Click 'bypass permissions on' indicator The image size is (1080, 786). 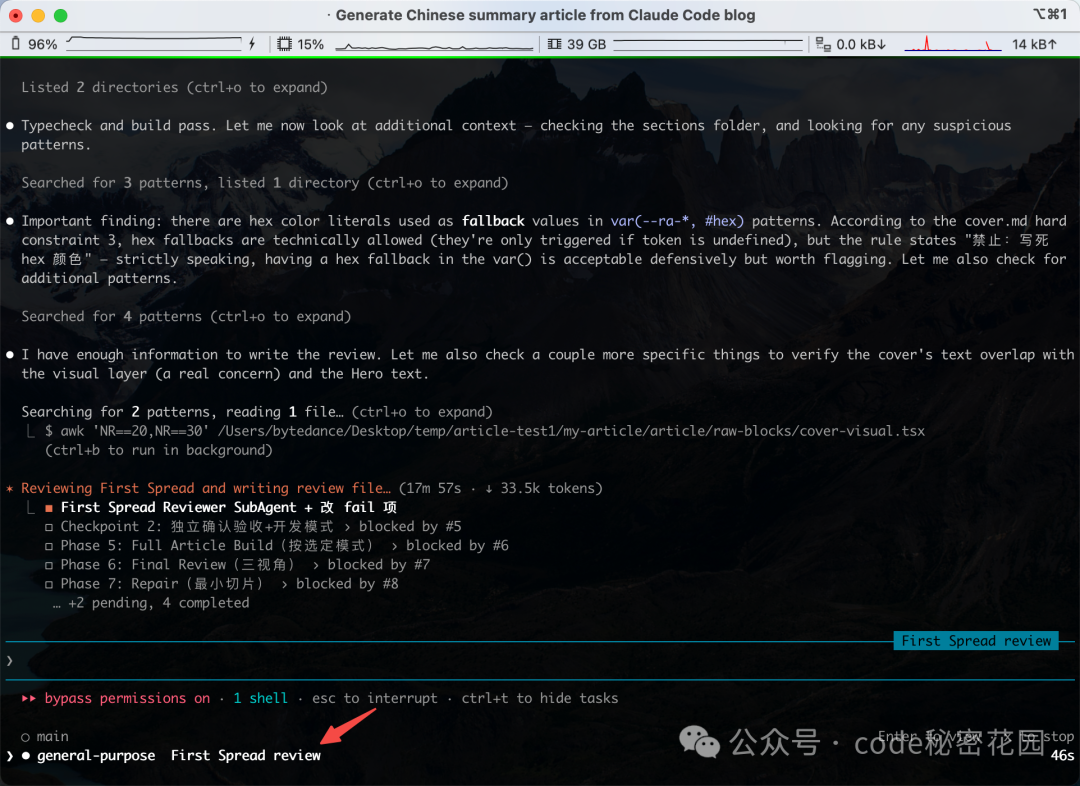pos(127,699)
